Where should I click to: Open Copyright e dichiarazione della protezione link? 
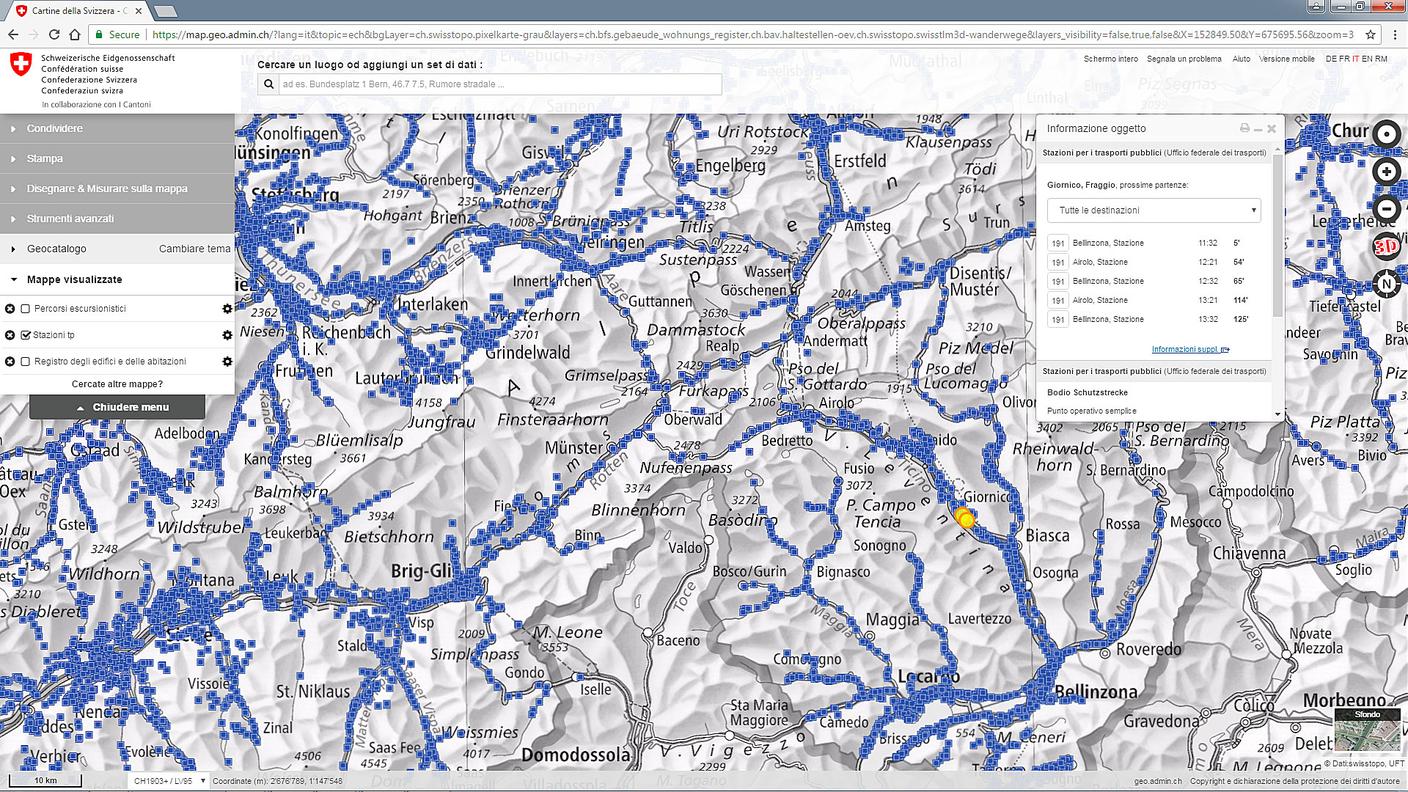pyautogui.click(x=1295, y=781)
